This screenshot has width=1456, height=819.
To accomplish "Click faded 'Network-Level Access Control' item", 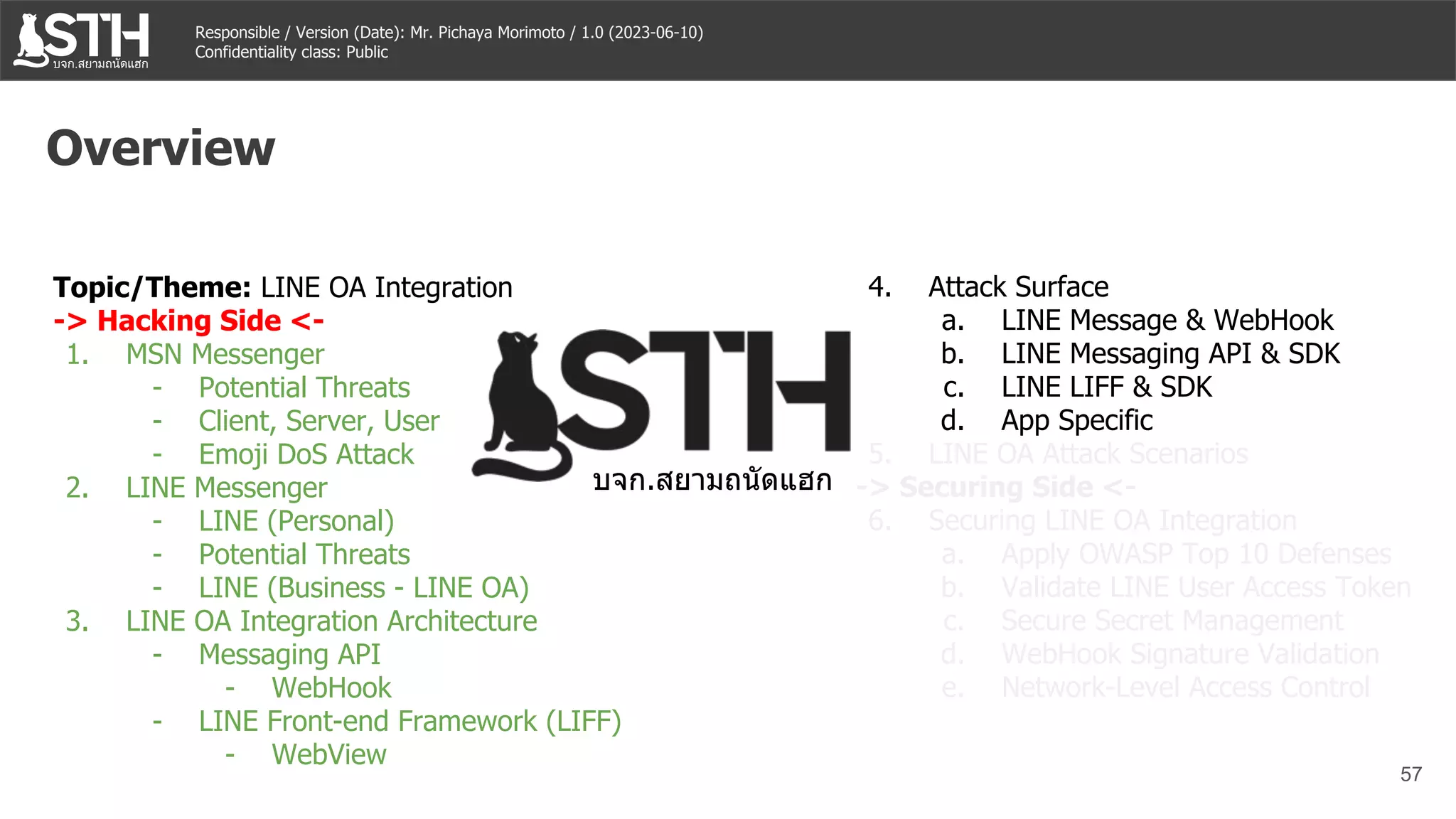I will point(1185,688).
